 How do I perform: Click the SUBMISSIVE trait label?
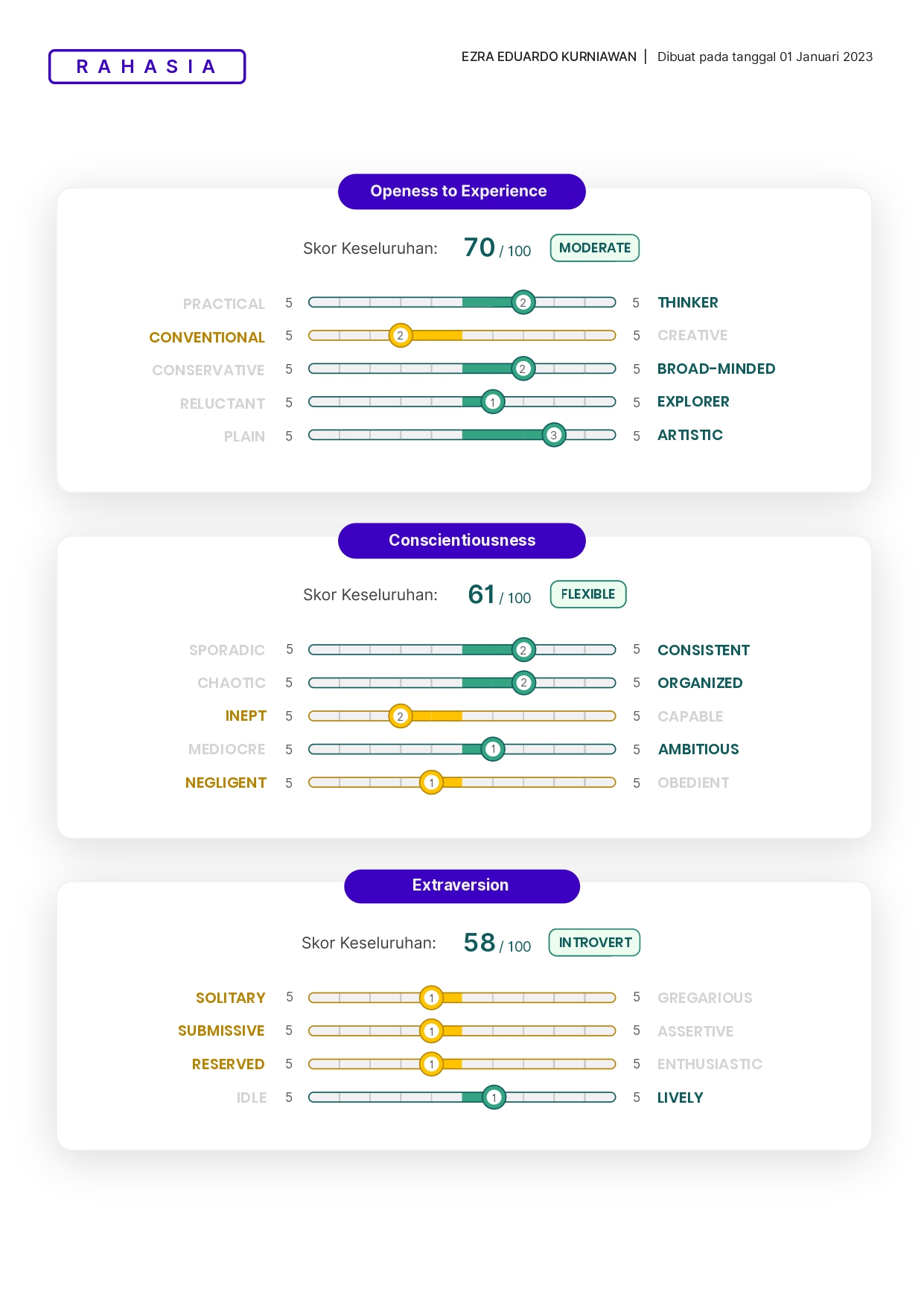[x=221, y=1031]
